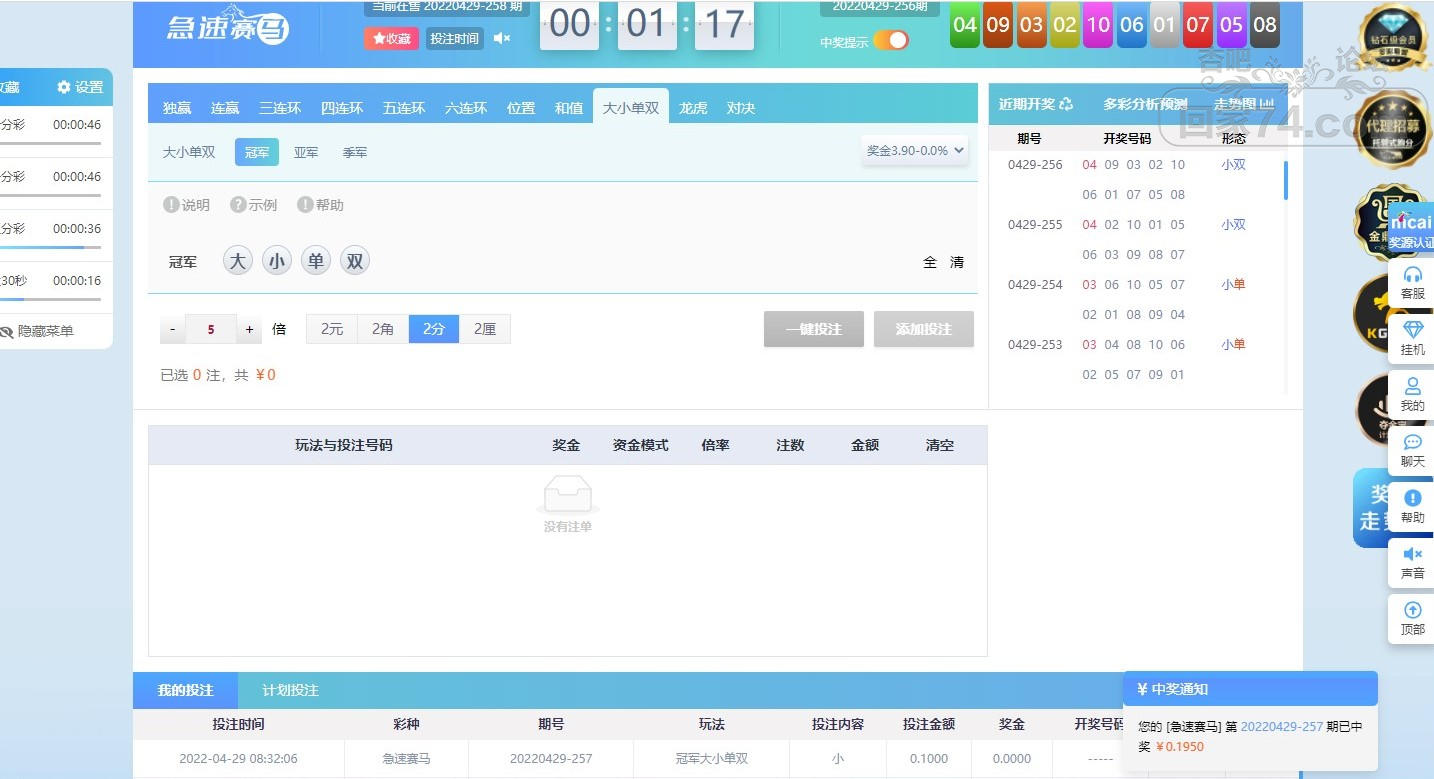Open 帮助 info item under play type
The height and width of the screenshot is (779, 1434).
point(320,205)
